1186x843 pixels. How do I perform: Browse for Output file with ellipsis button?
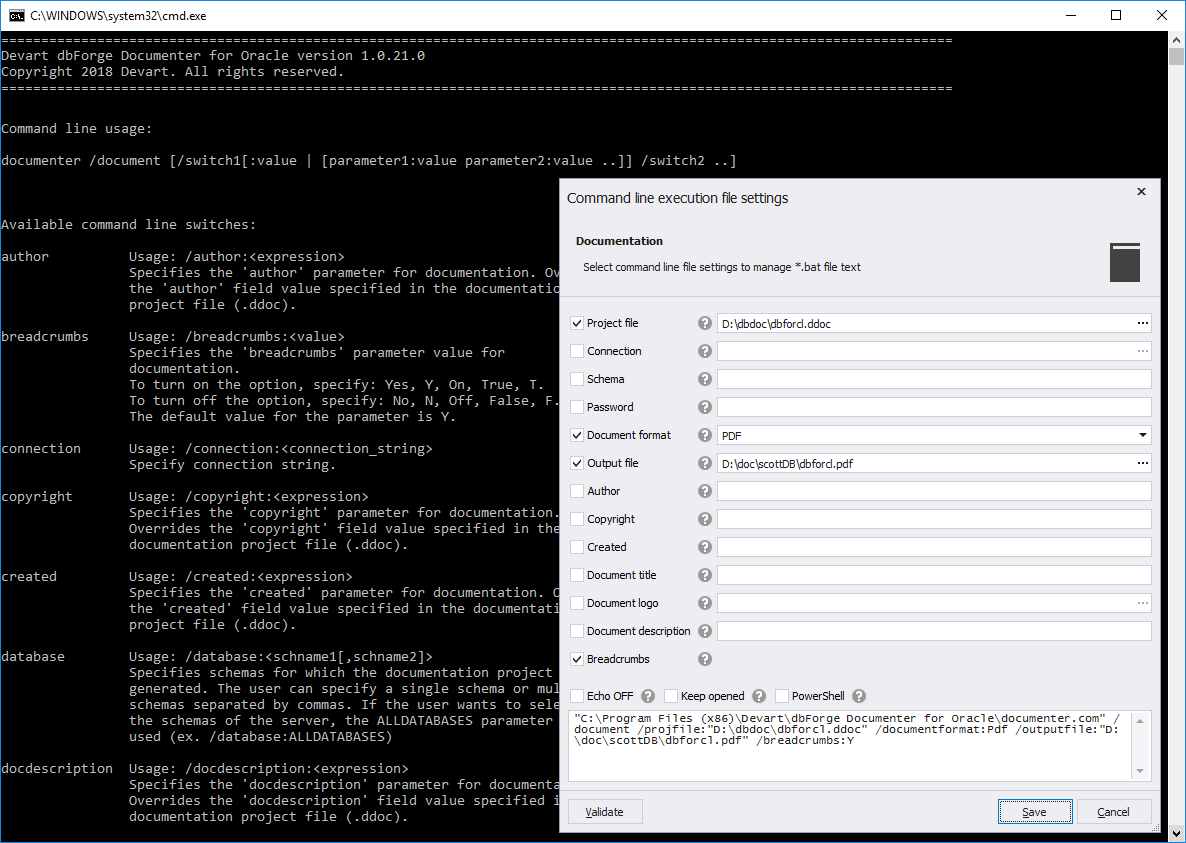click(1142, 464)
